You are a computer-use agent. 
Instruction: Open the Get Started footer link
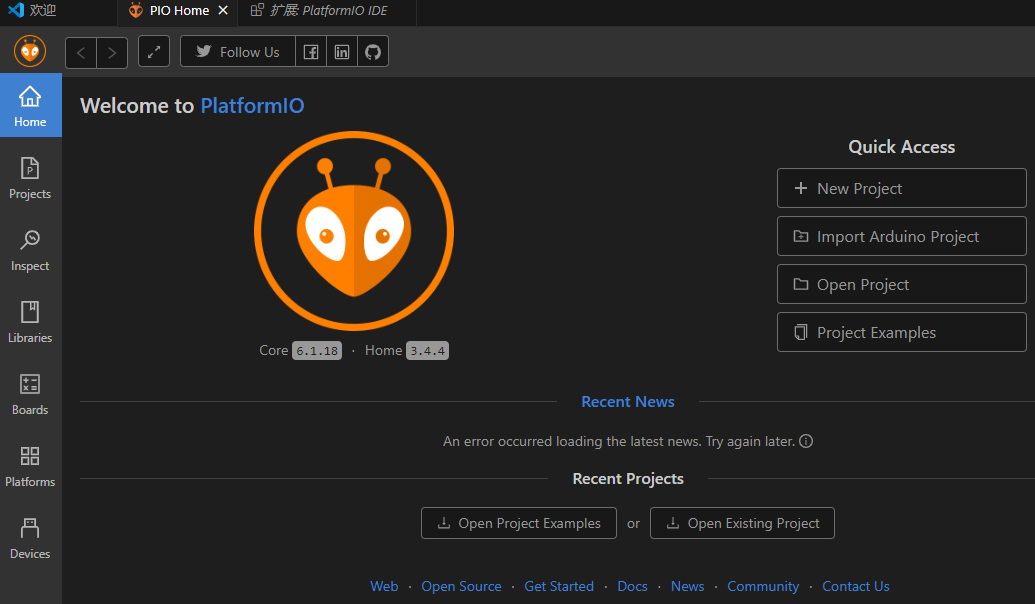pyautogui.click(x=559, y=586)
